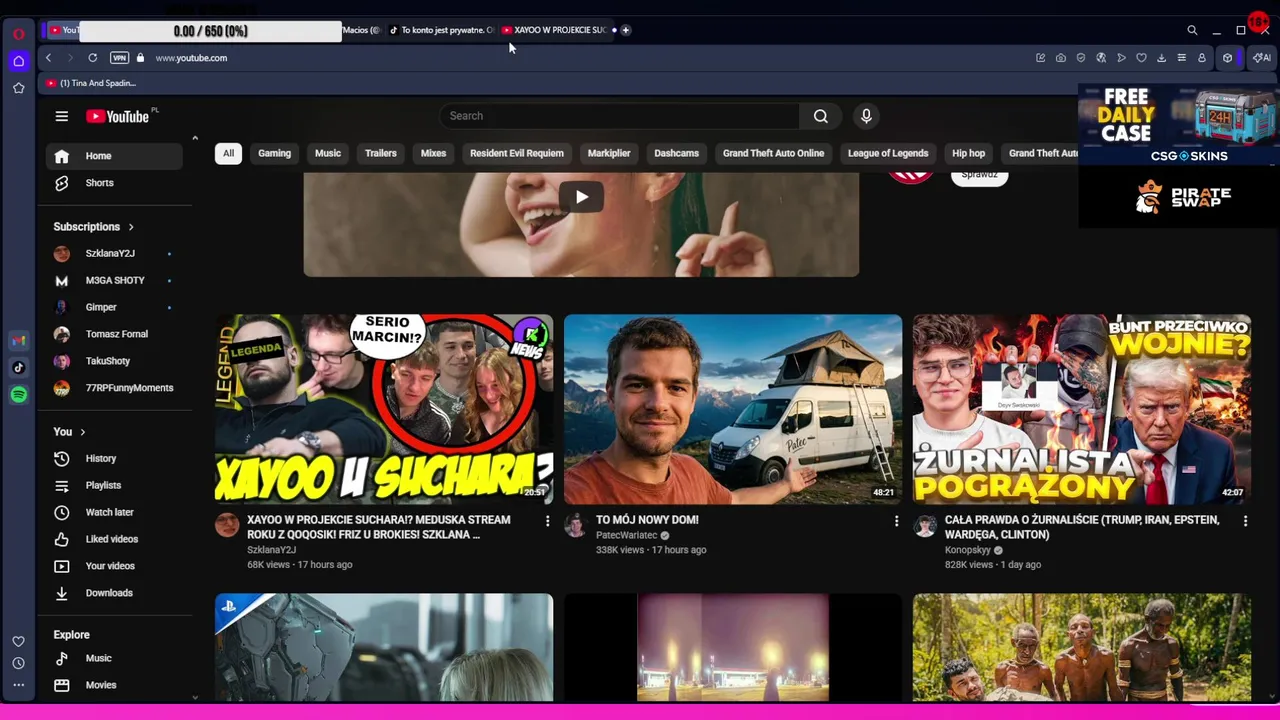The width and height of the screenshot is (1280, 720).
Task: Click Opera sidebar home icon
Action: 18,61
